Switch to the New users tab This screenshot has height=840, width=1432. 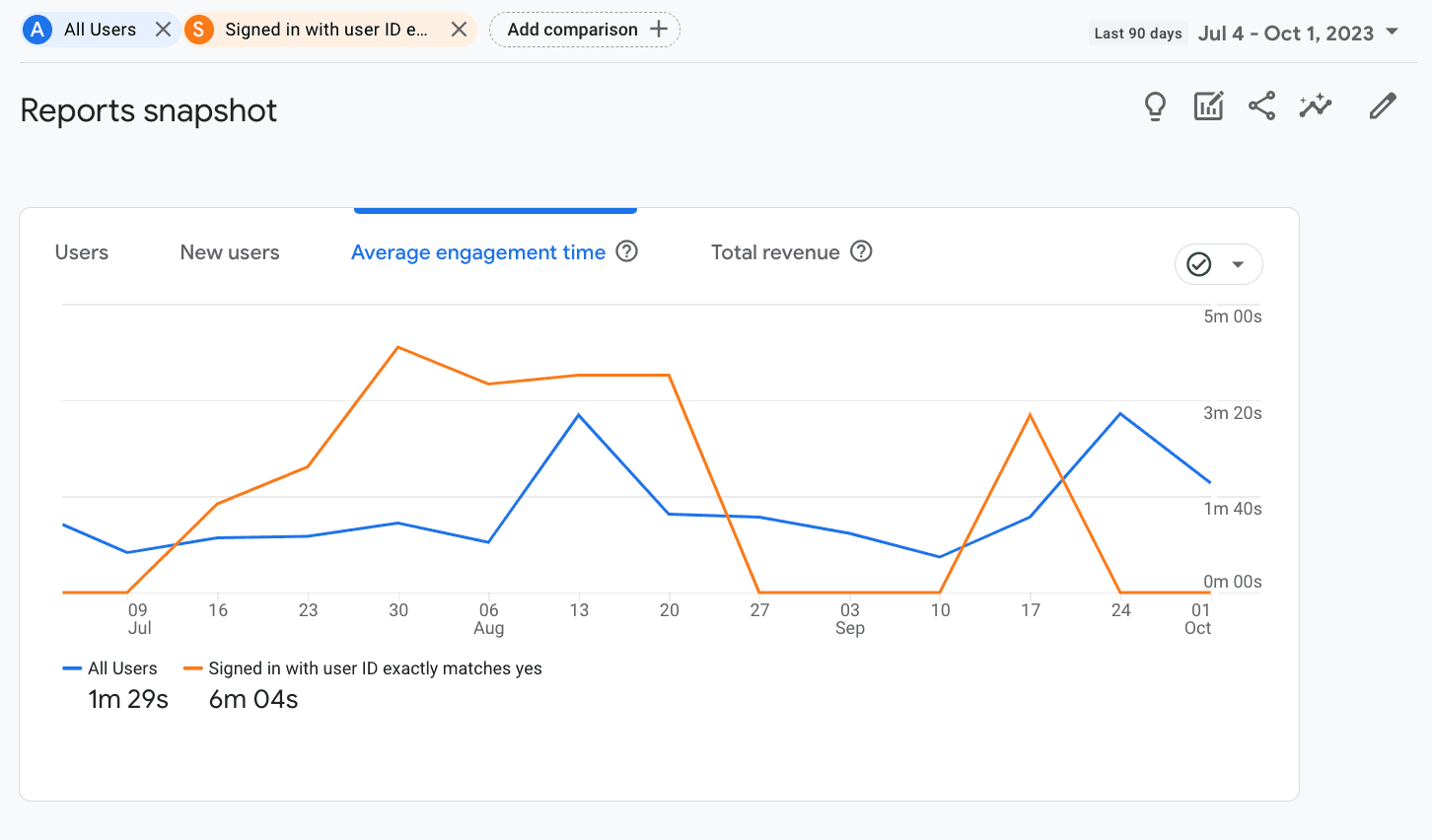click(230, 252)
